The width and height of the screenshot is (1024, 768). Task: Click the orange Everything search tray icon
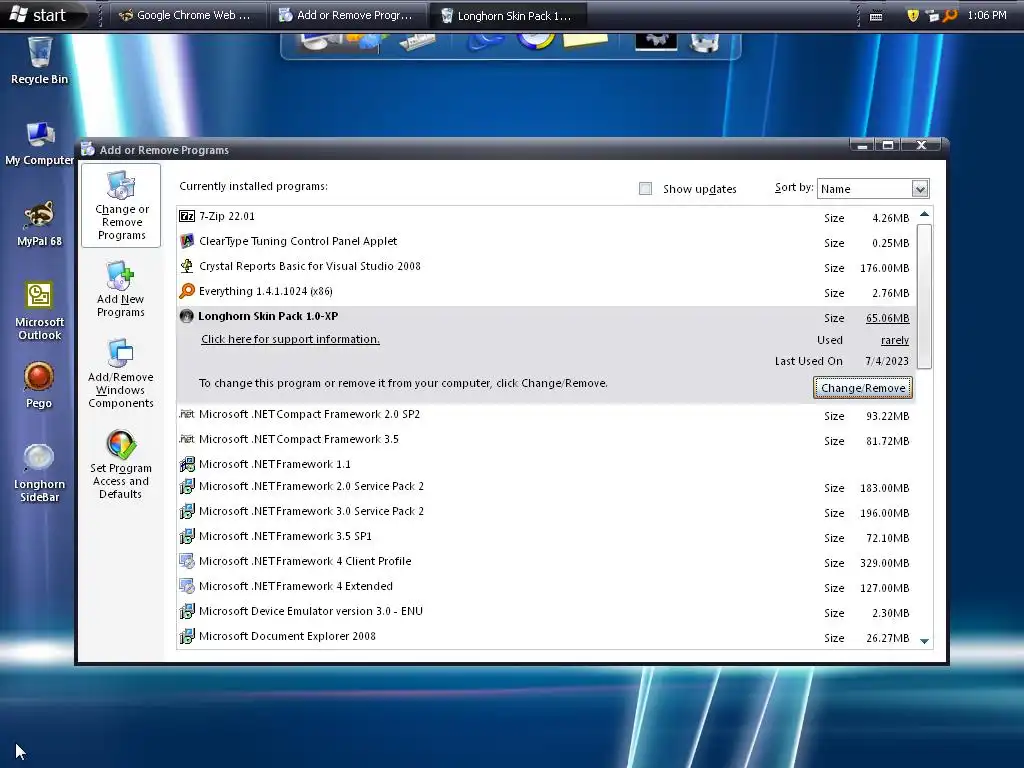950,15
